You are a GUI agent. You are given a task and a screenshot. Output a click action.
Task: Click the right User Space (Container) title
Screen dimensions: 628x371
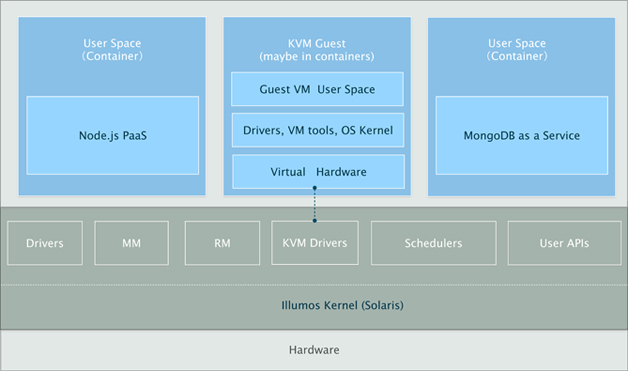coord(517,49)
